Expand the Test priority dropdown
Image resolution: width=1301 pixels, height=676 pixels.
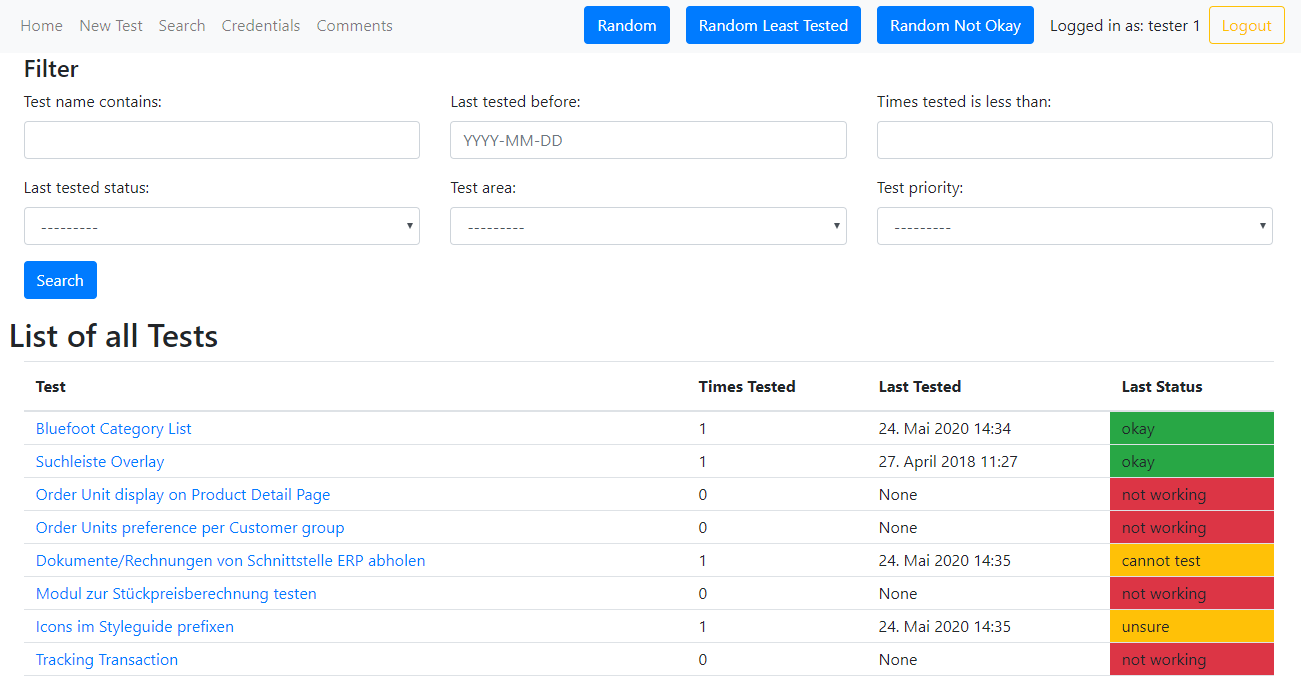tap(1074, 227)
